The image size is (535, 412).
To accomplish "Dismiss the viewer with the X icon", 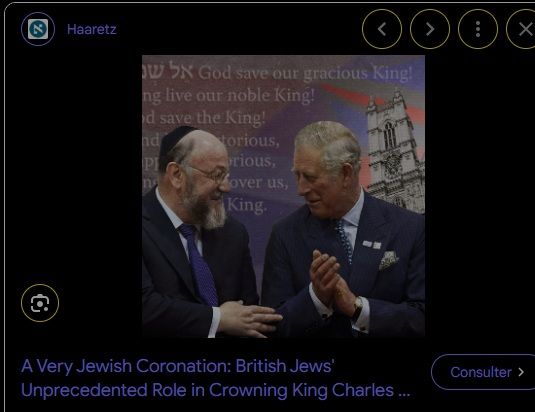I will (x=522, y=29).
